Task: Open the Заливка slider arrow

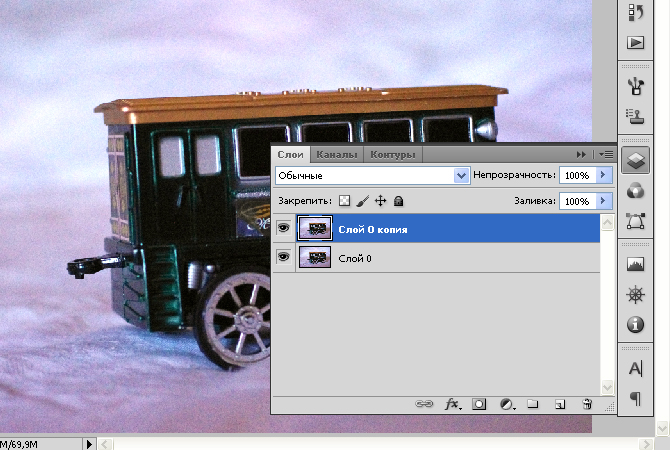Action: [x=603, y=201]
